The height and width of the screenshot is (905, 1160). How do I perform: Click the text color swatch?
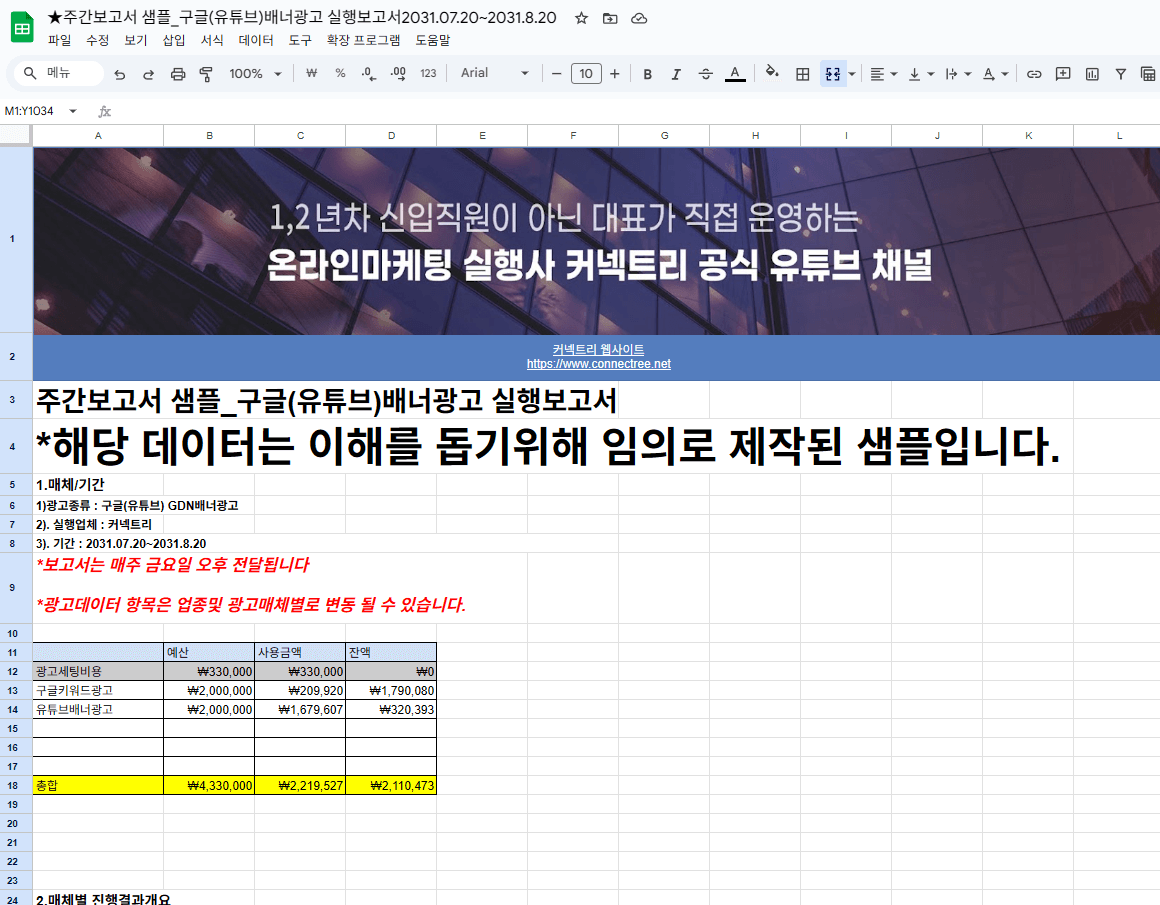(734, 73)
